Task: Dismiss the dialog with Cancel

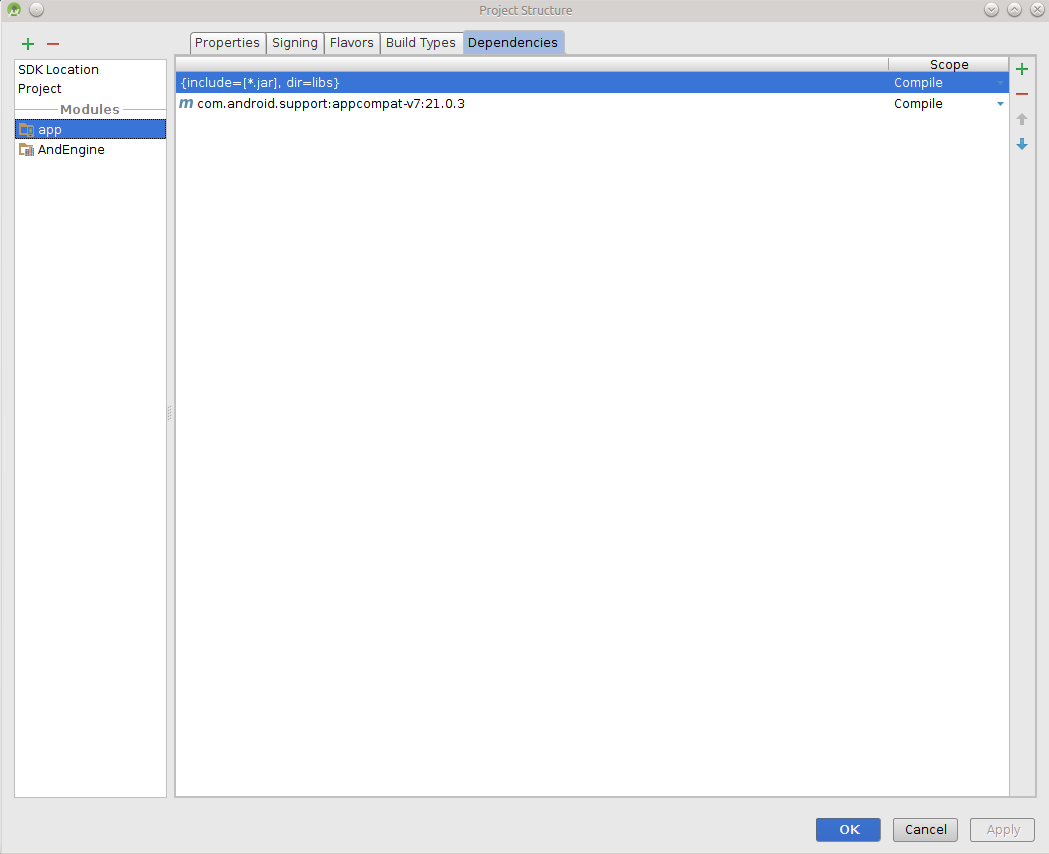Action: click(x=924, y=829)
